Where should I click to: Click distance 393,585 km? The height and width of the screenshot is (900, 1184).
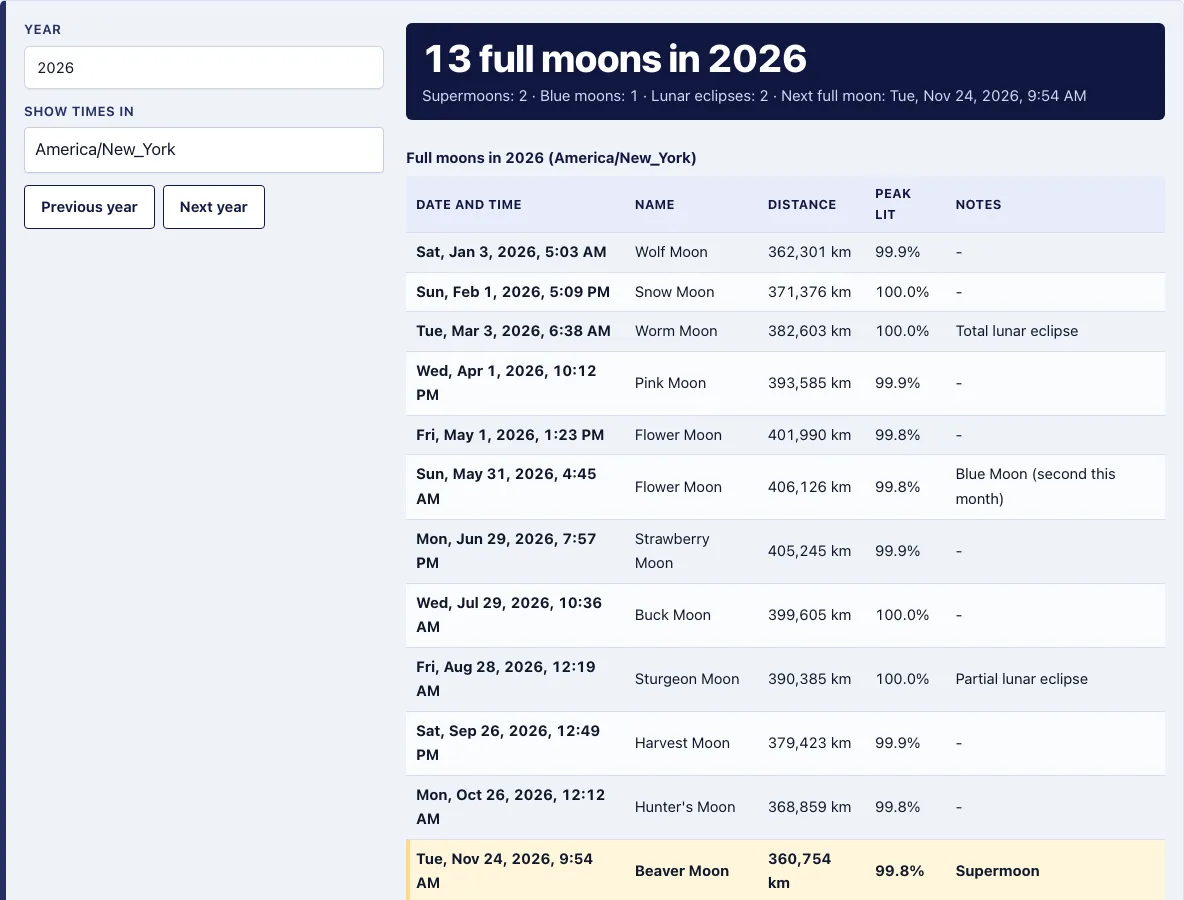coord(809,383)
